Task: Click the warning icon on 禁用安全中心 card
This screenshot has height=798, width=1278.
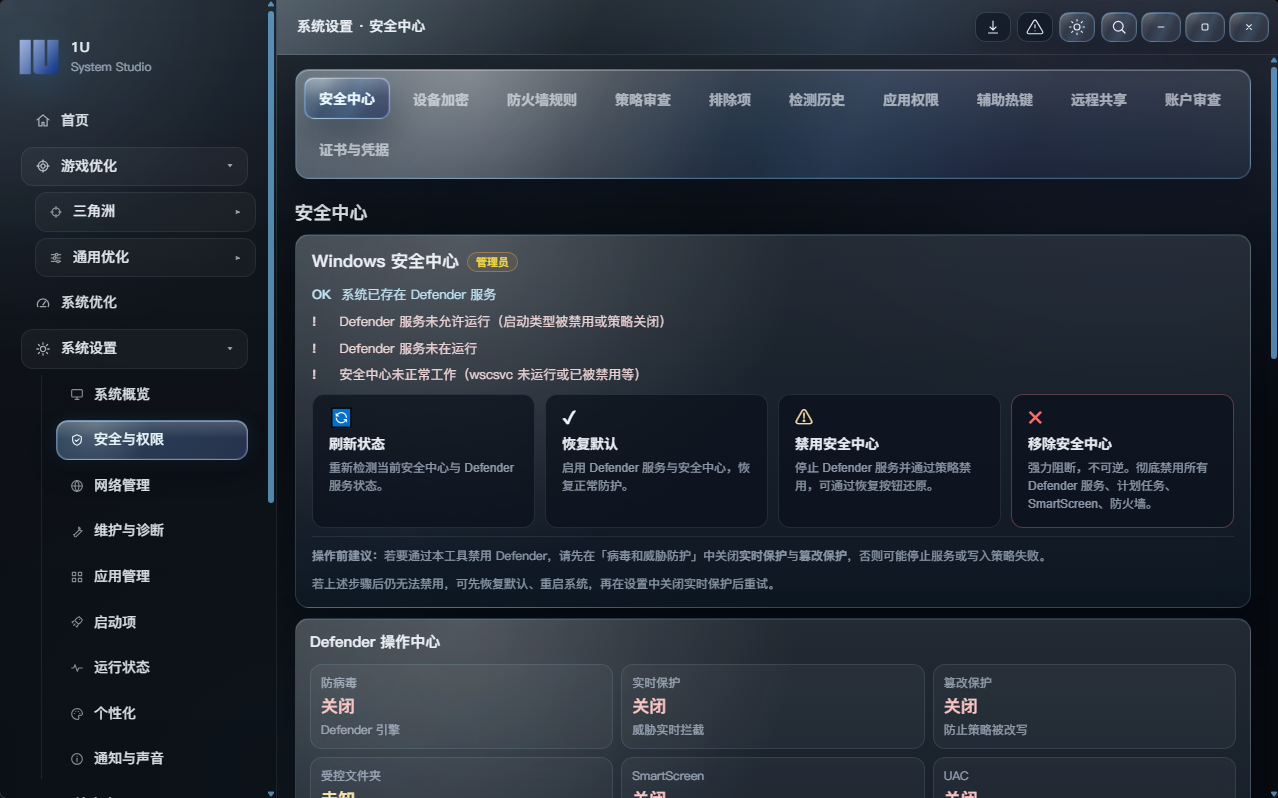Action: 804,417
